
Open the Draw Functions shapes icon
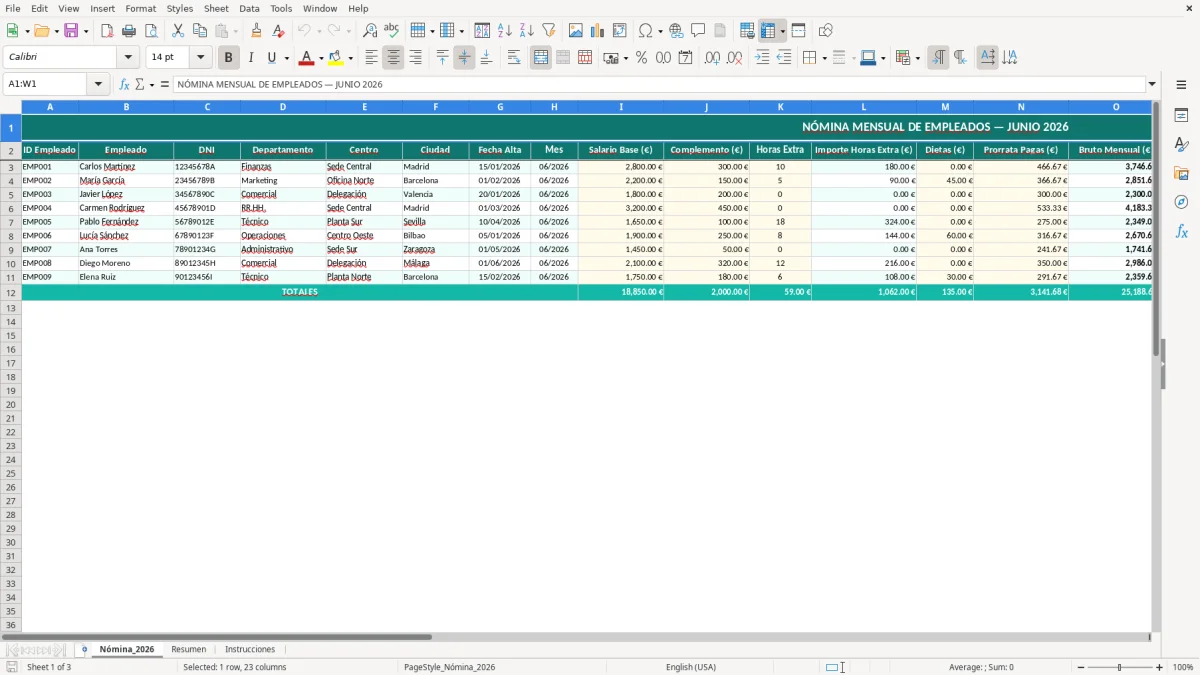coord(825,31)
